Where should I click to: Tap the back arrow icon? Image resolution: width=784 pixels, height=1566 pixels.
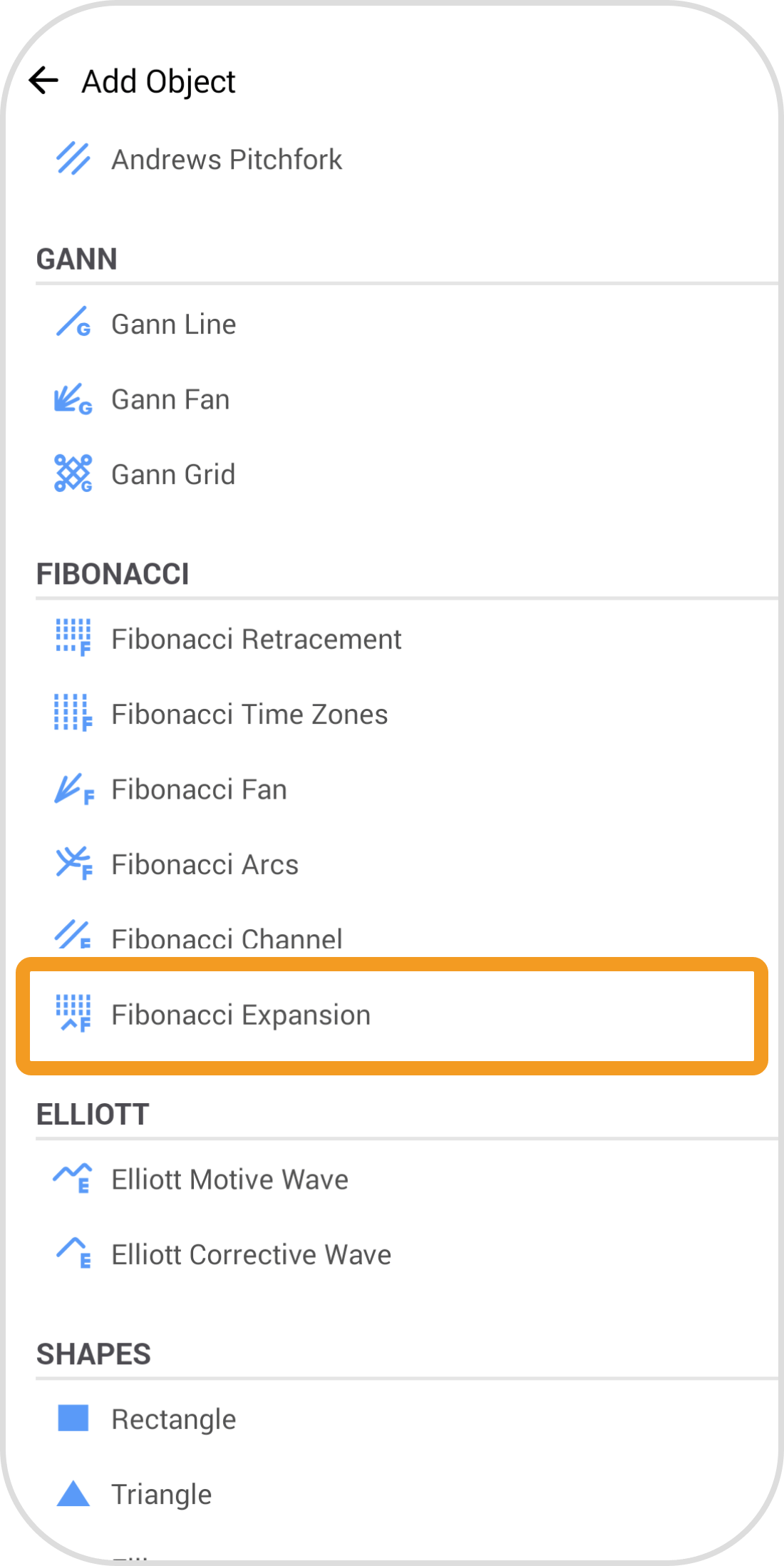tap(43, 81)
